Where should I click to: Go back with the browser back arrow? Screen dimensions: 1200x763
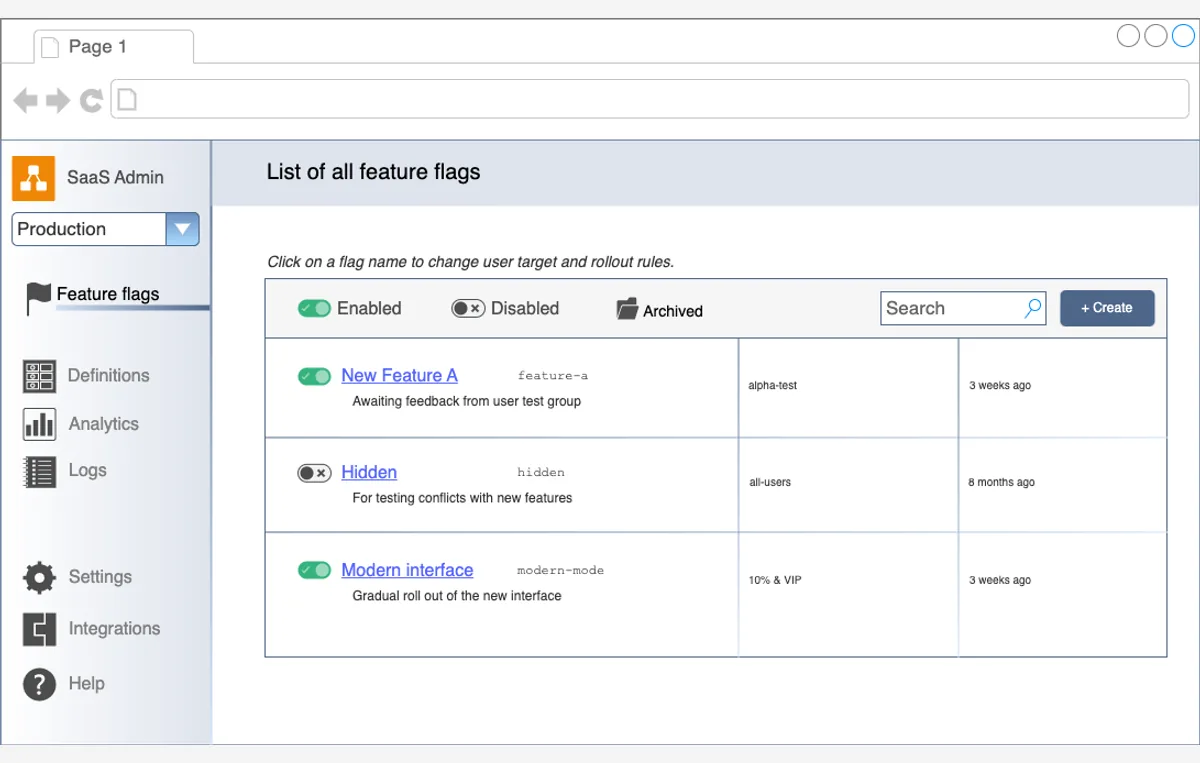click(25, 100)
